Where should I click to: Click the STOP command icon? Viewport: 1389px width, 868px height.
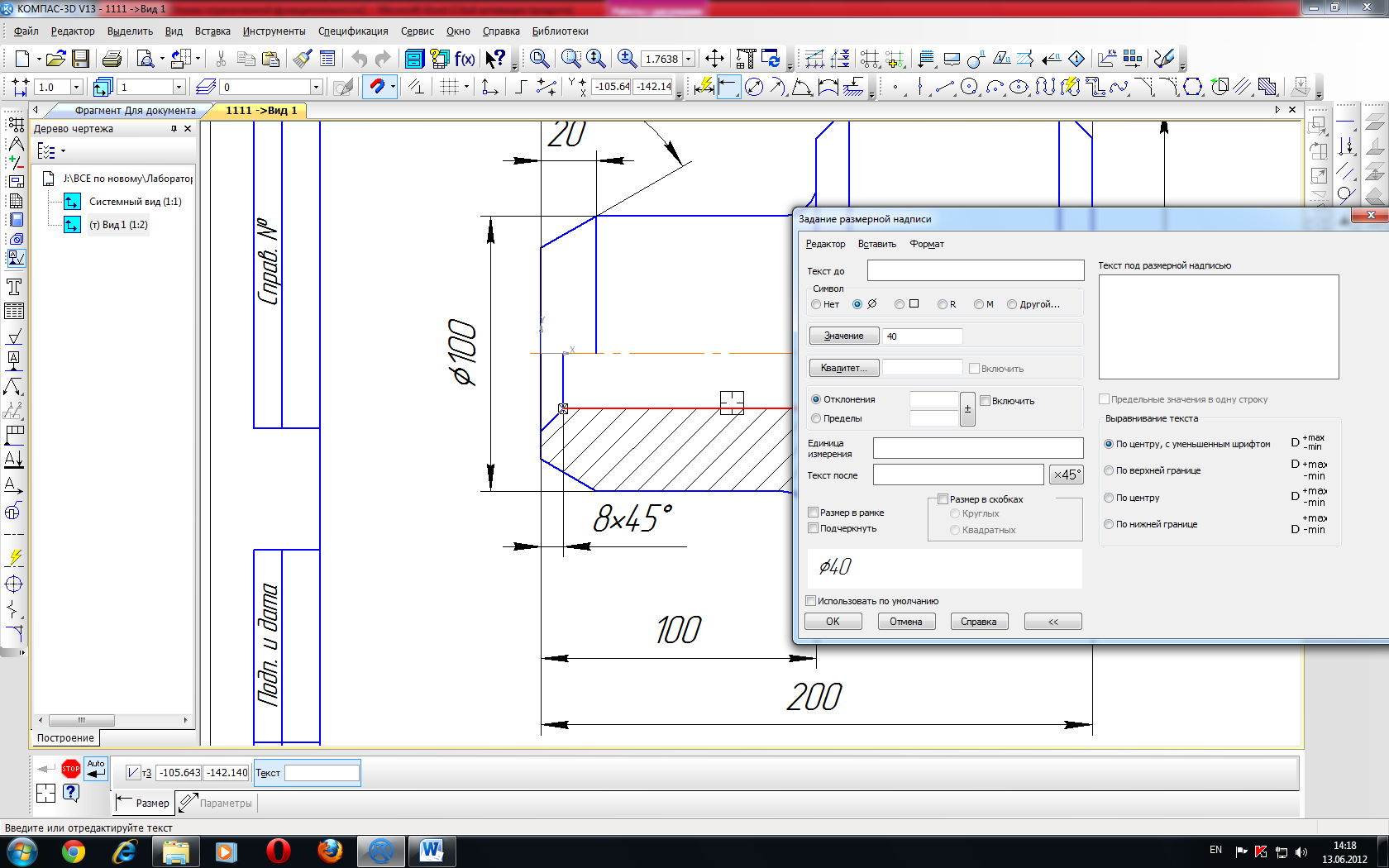click(71, 769)
